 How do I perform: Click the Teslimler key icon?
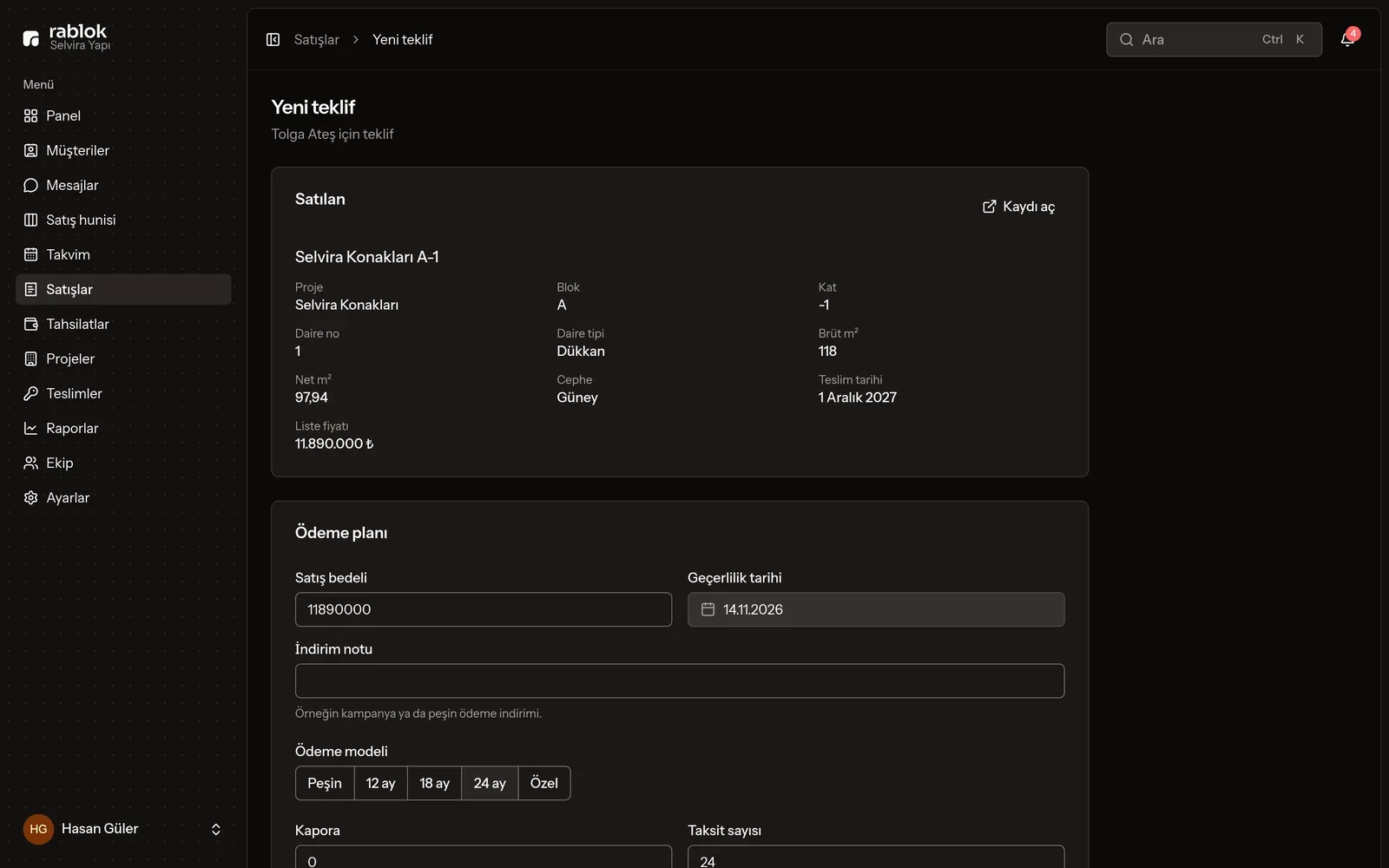point(31,393)
